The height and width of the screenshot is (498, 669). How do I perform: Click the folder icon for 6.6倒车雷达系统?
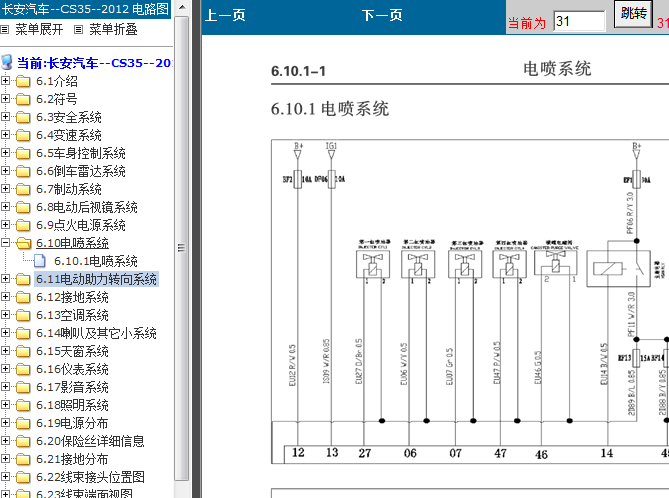[x=23, y=171]
